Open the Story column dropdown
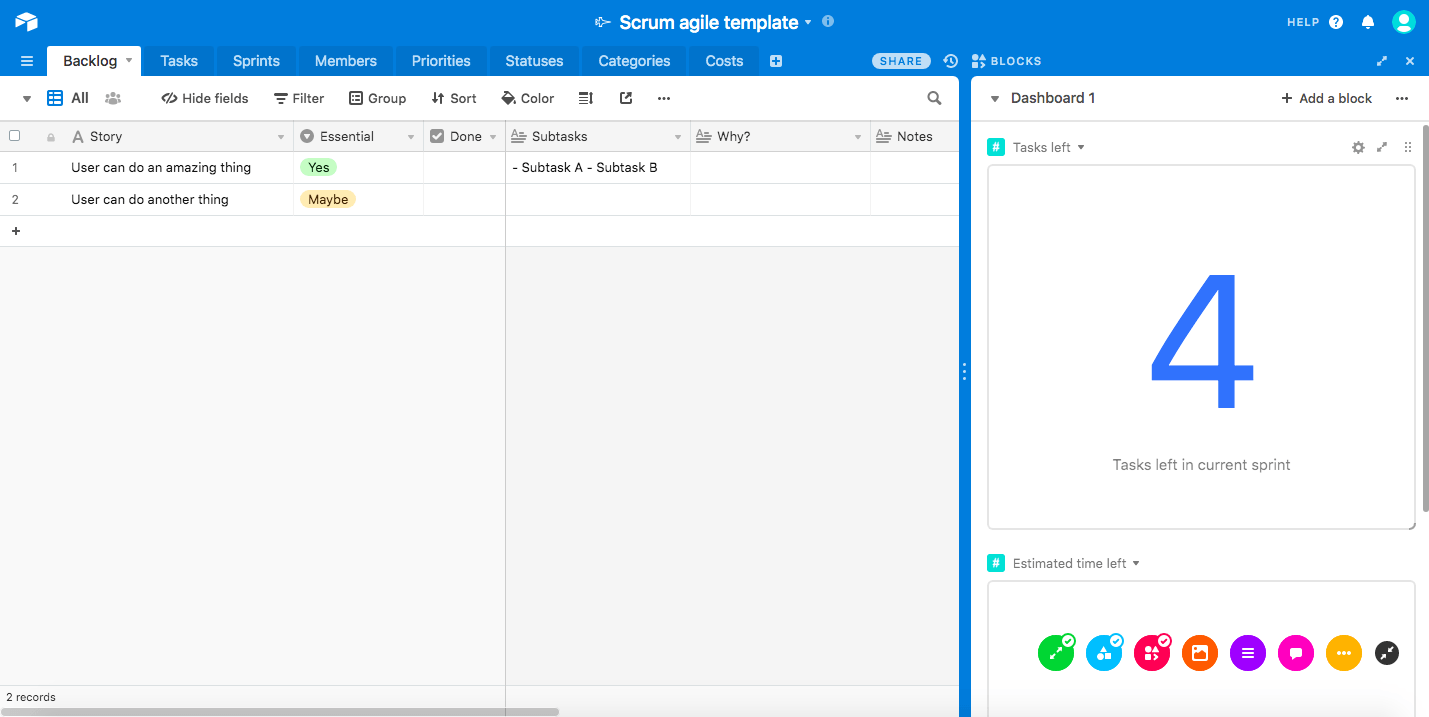The image size is (1429, 717). click(x=281, y=137)
